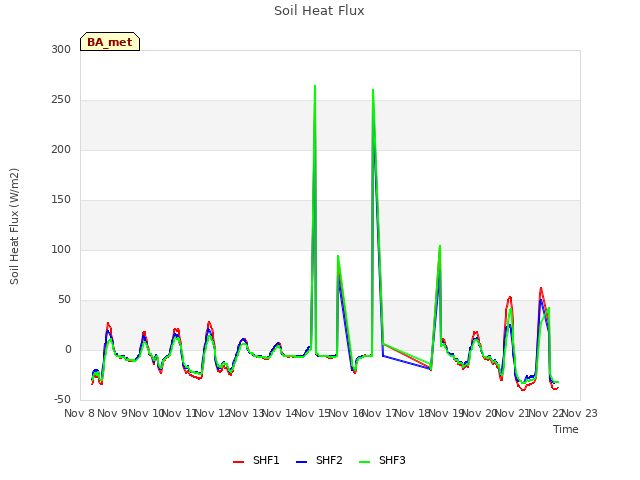This screenshot has width=640, height=480.
Task: Click the tallest green spike near Nov 15
Action: [x=315, y=86]
